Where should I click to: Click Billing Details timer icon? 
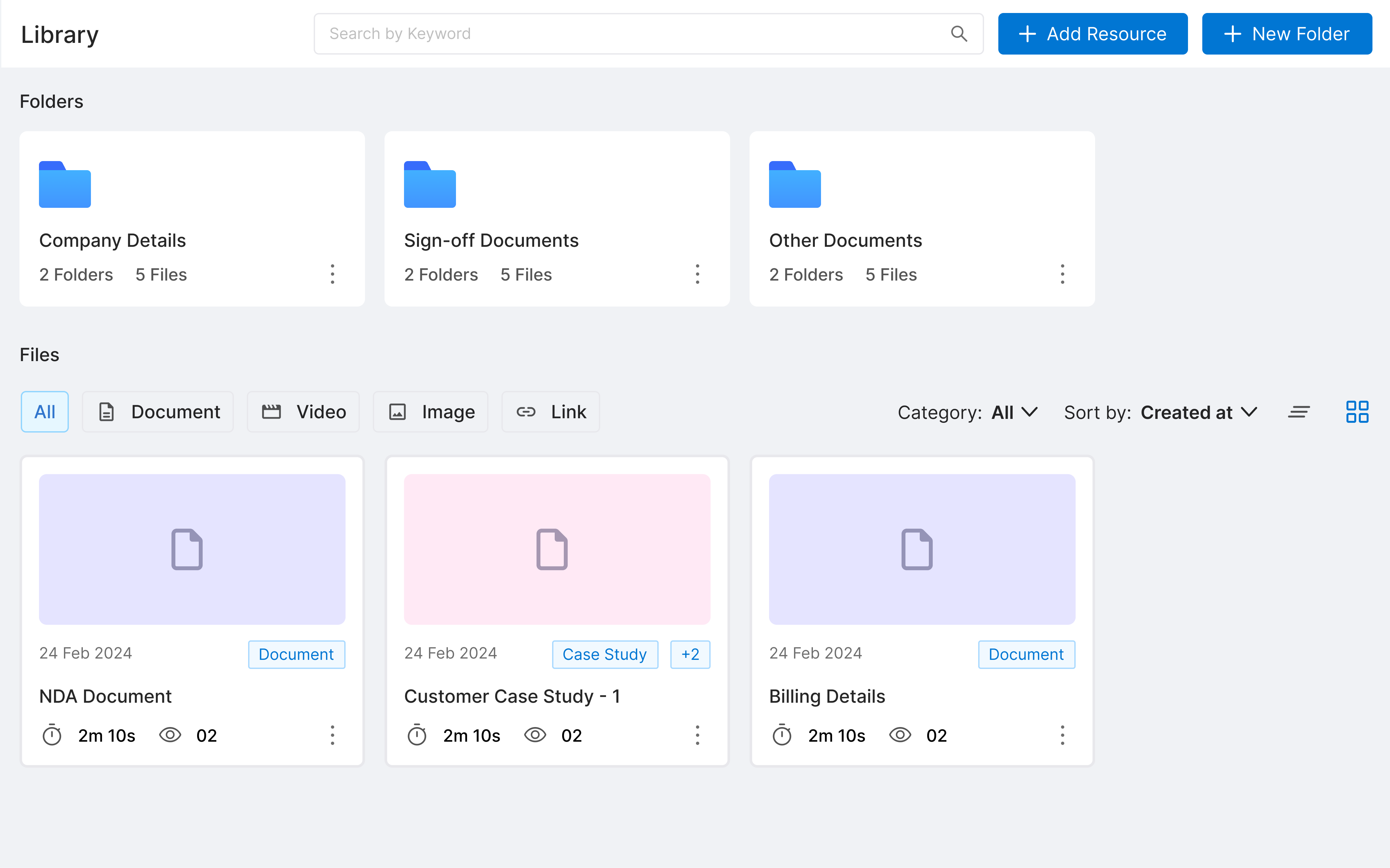coord(782,736)
